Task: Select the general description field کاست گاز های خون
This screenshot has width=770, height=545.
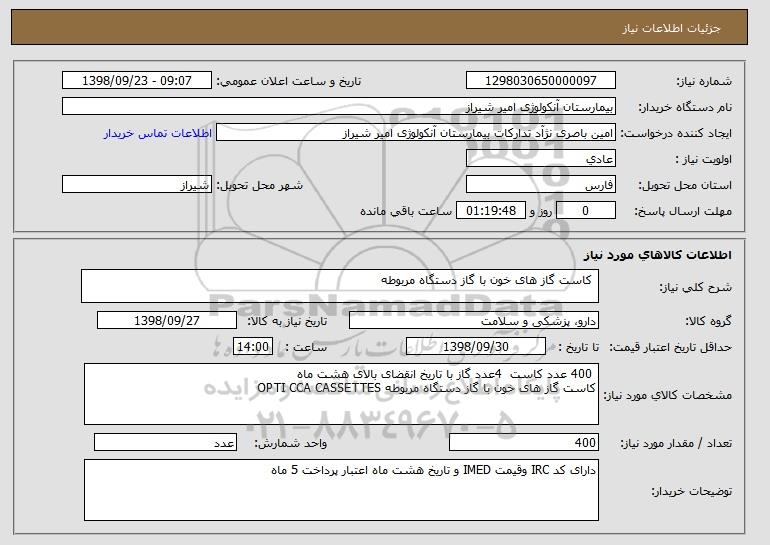Action: 340,286
